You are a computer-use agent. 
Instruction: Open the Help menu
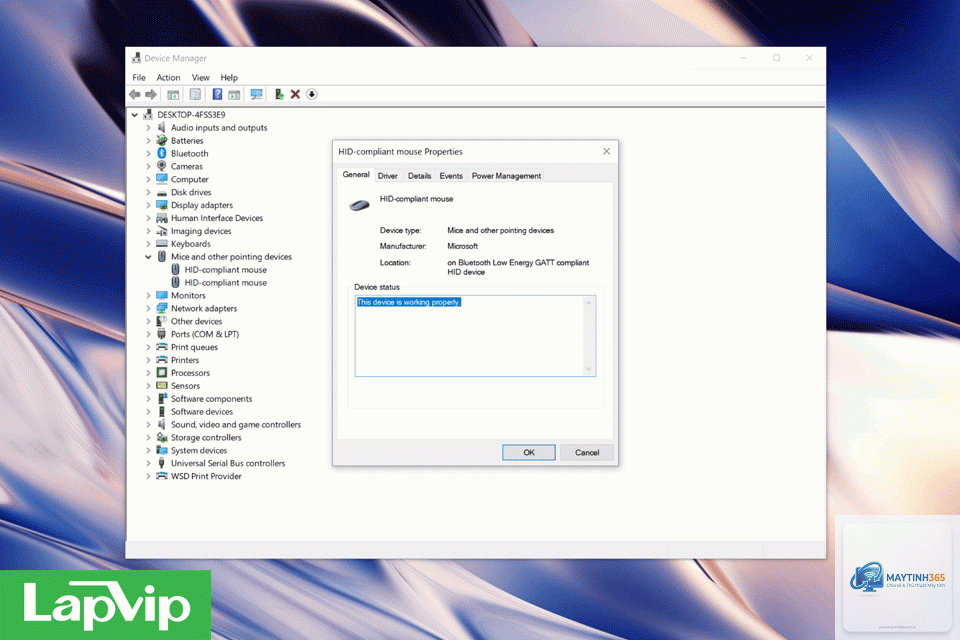229,78
